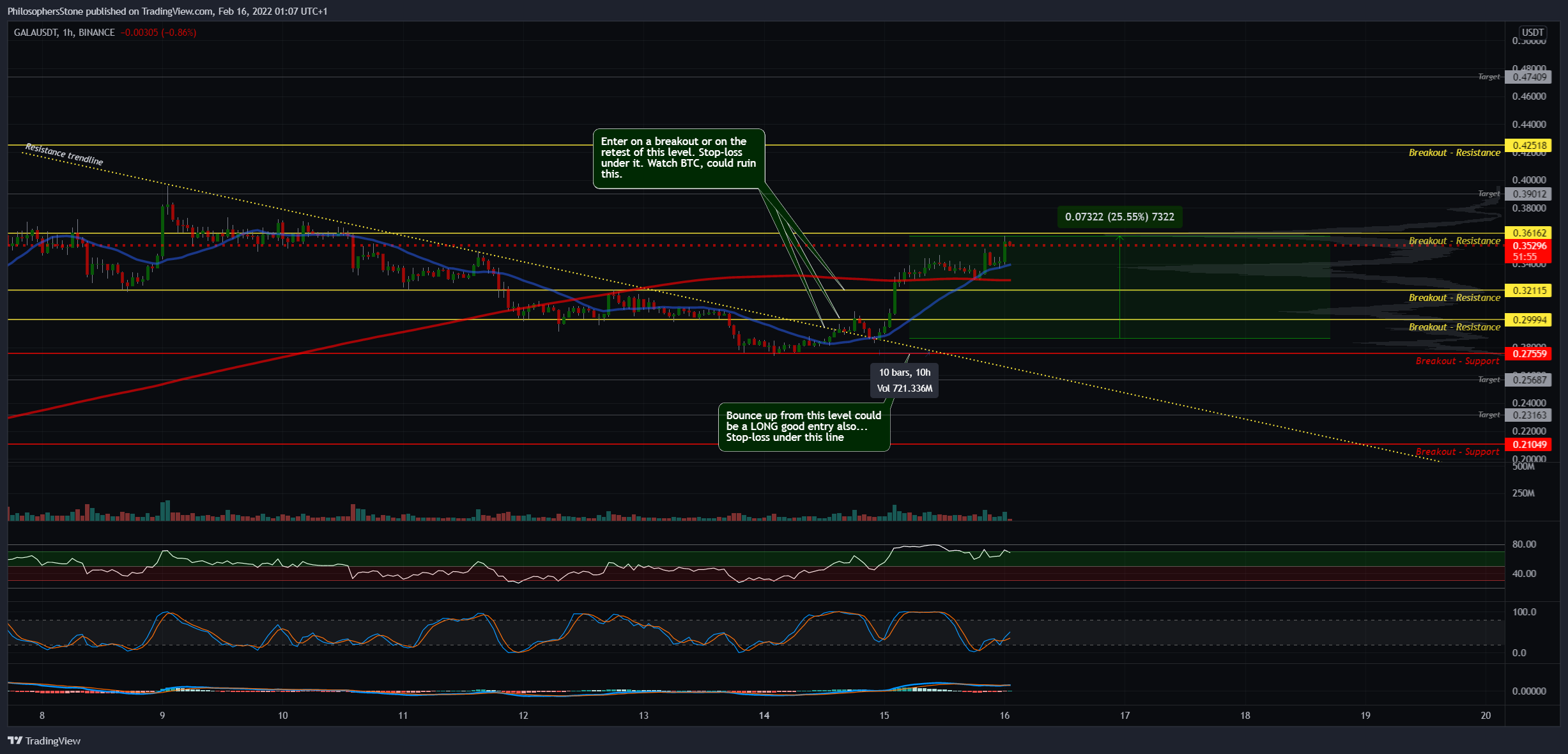The image size is (1568, 754).
Task: Click 'Breakout - Resistance' text near 0.42518
Action: coord(1454,153)
